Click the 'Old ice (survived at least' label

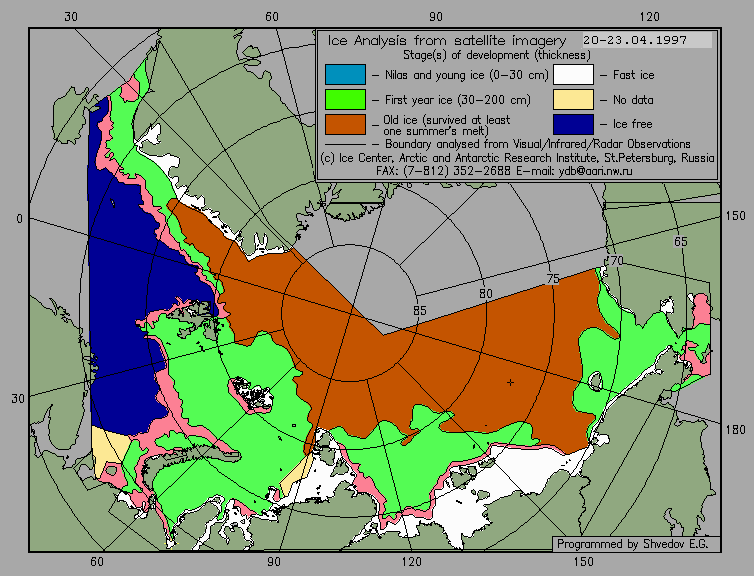click(447, 120)
